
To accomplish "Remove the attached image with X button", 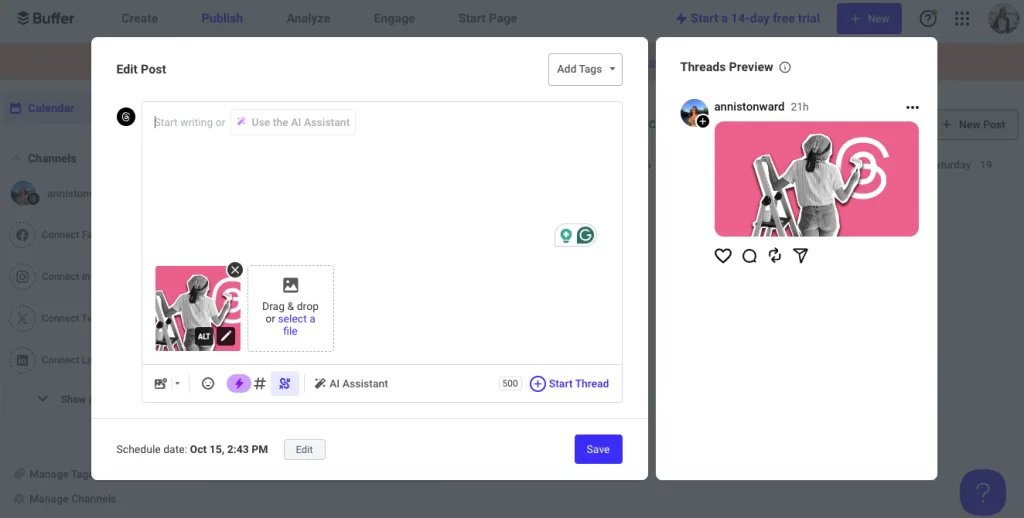I will pos(234,270).
